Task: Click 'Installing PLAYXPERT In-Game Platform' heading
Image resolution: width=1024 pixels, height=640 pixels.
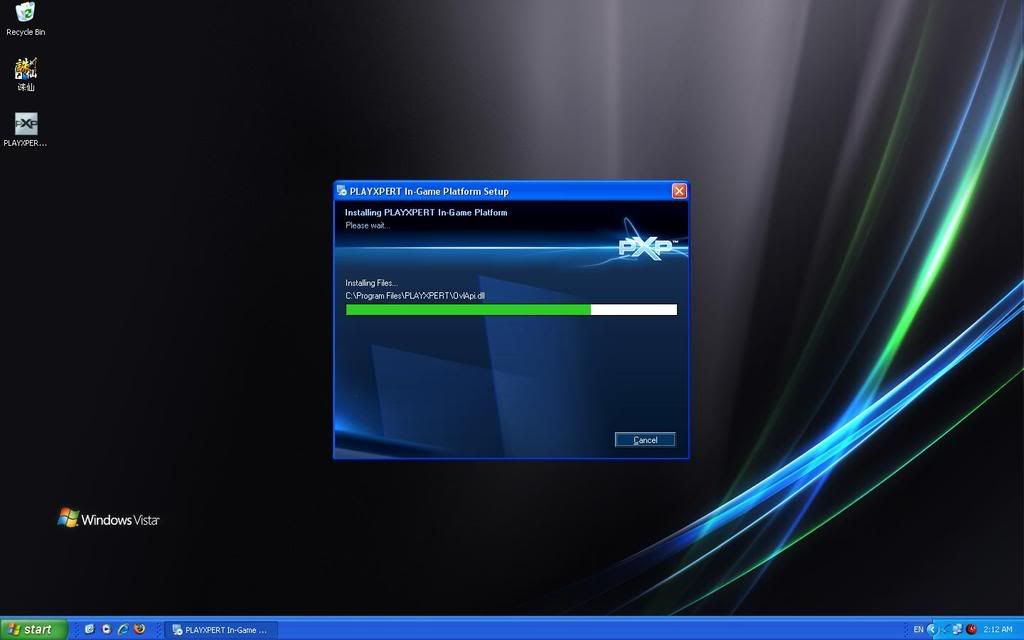Action: coord(426,212)
